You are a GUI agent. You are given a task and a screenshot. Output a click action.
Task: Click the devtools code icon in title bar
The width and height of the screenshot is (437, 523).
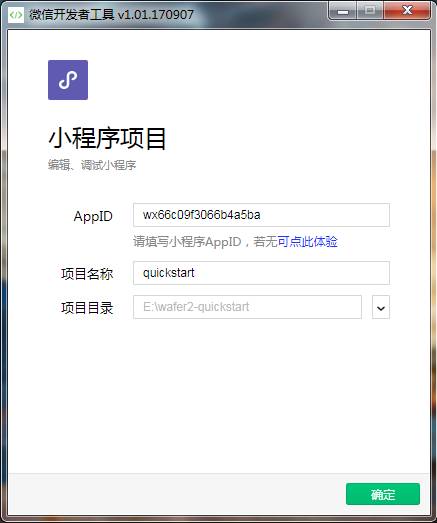pyautogui.click(x=16, y=15)
